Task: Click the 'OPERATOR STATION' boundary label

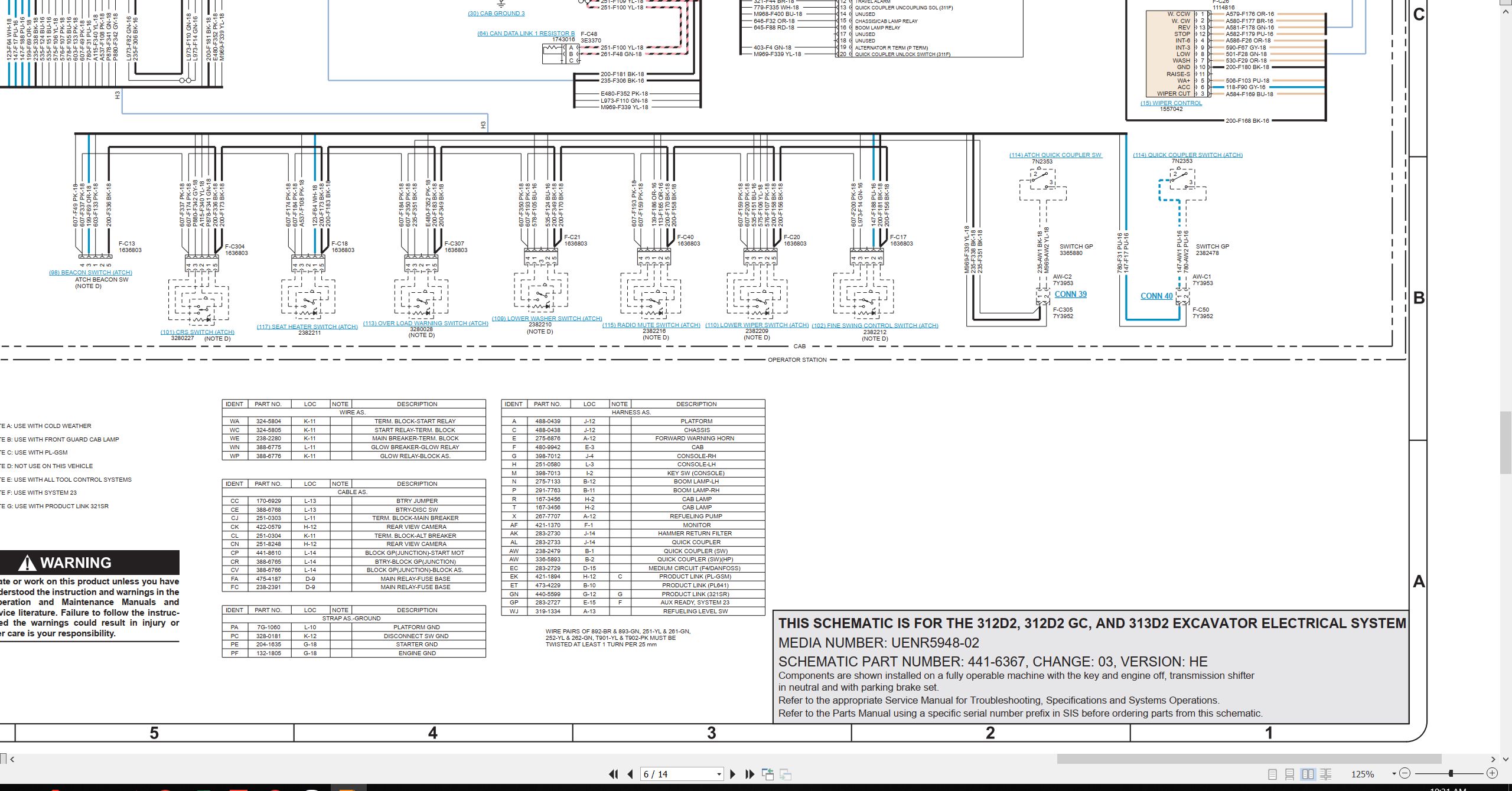Action: 797,360
